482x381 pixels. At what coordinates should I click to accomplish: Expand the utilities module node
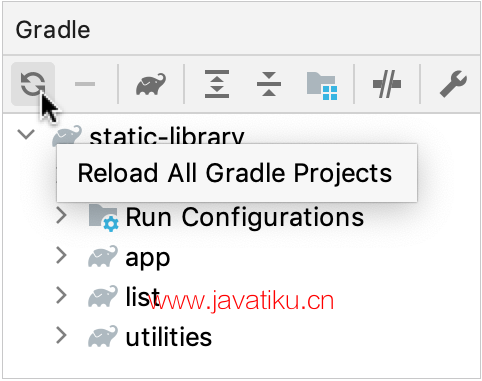[x=62, y=335]
